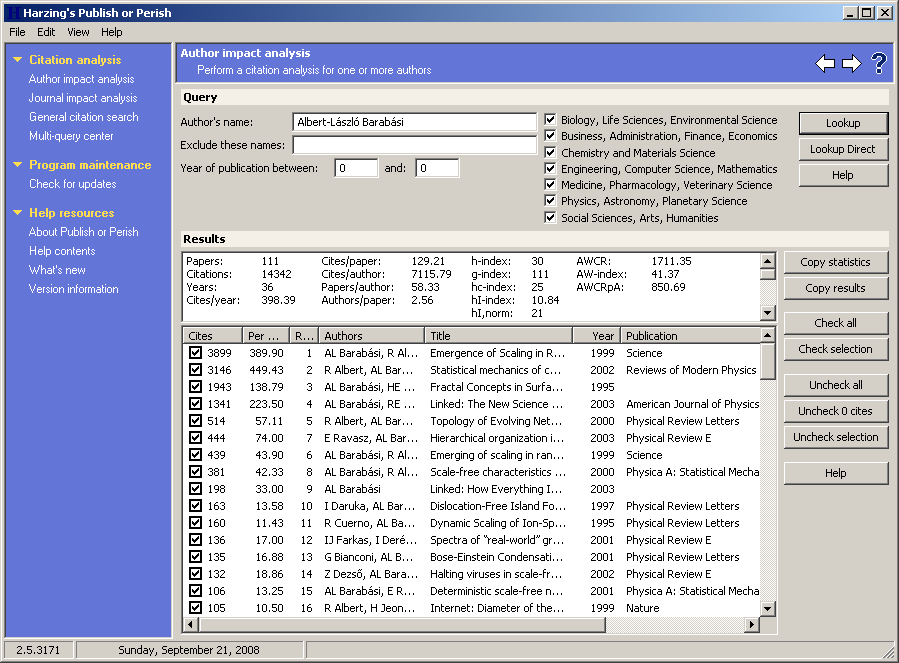Open About Publish or Perish
Viewport: 899px width, 663px height.
click(84, 232)
